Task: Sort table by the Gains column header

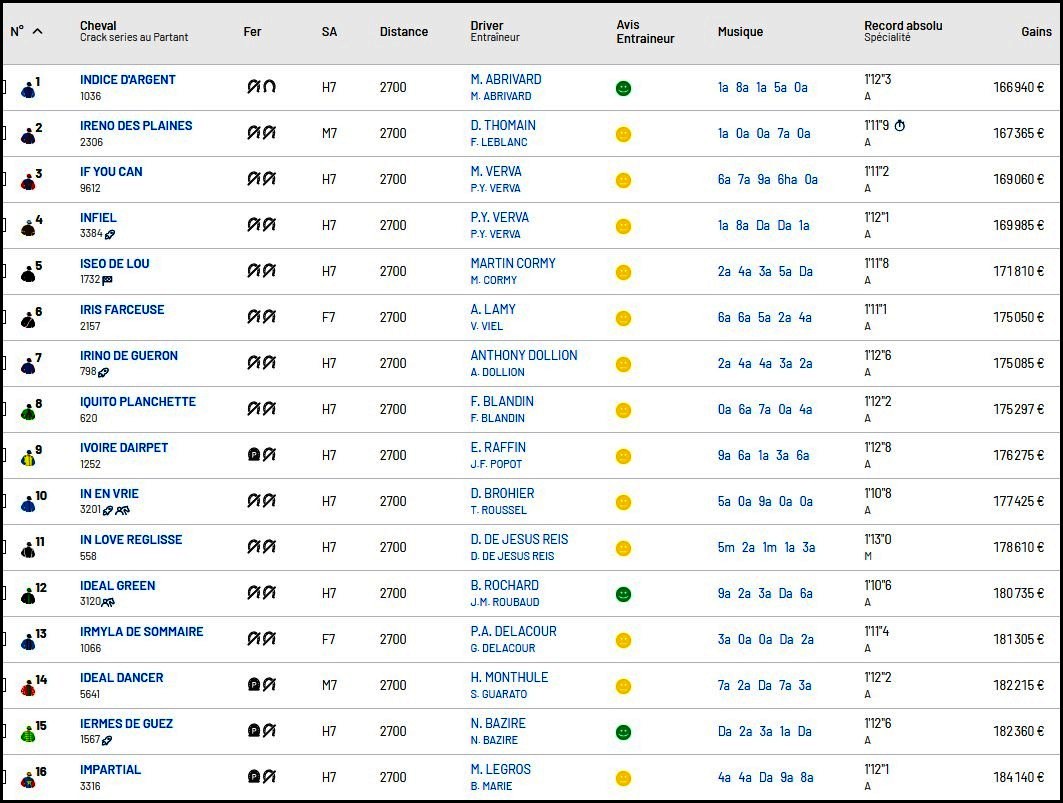Action: (1036, 32)
